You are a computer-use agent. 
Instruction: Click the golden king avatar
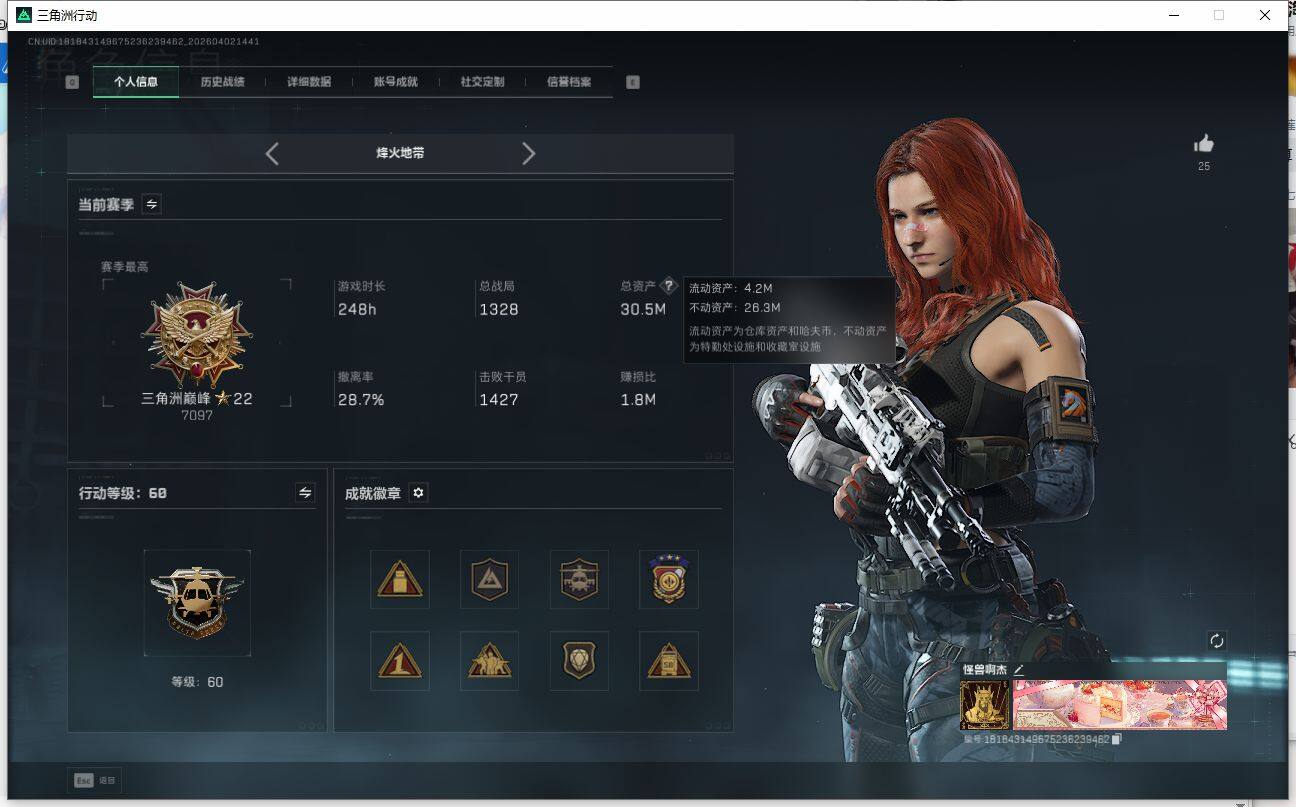click(x=985, y=705)
